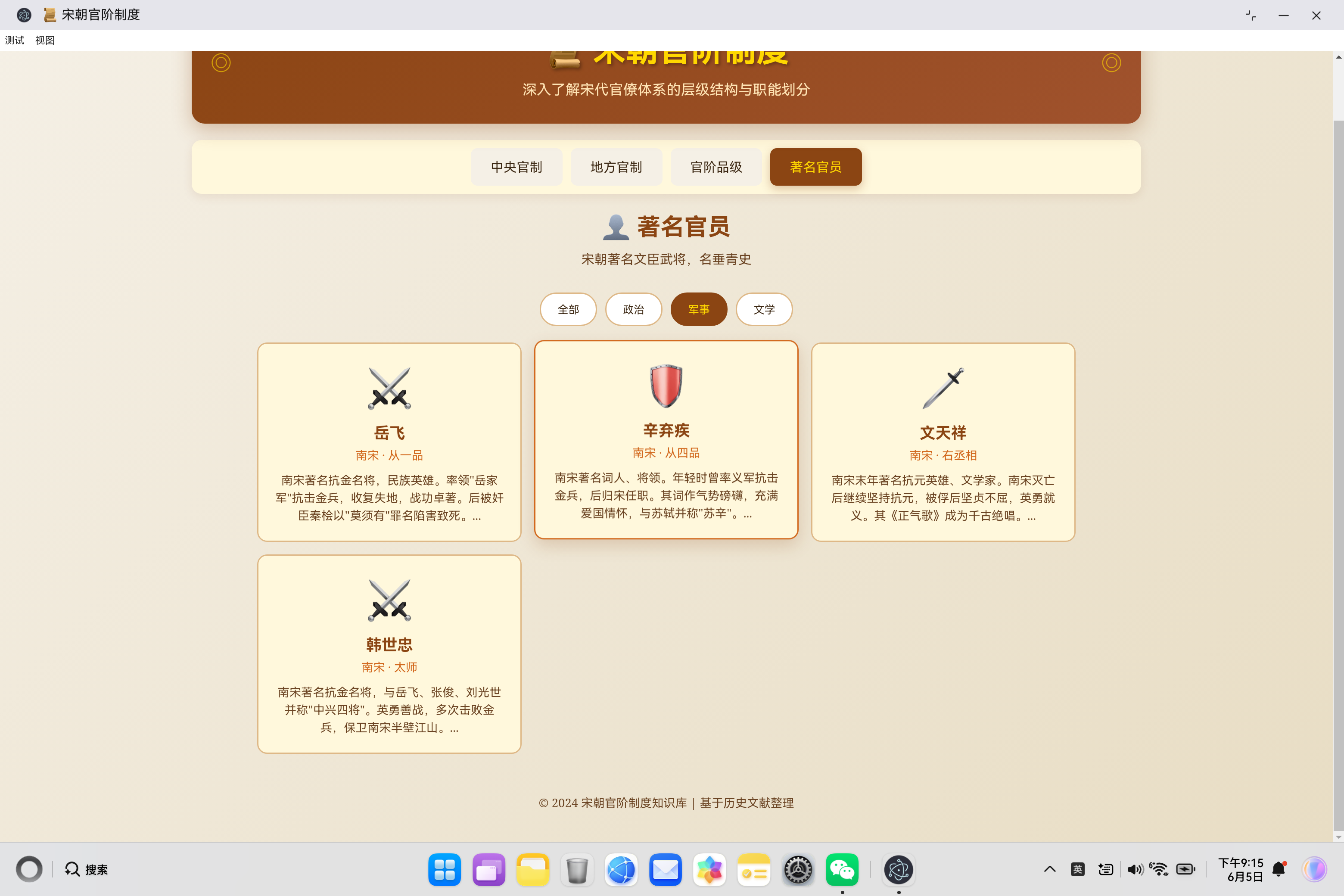
Task: Expand the system tray hidden icons chevron
Action: pos(1050,869)
